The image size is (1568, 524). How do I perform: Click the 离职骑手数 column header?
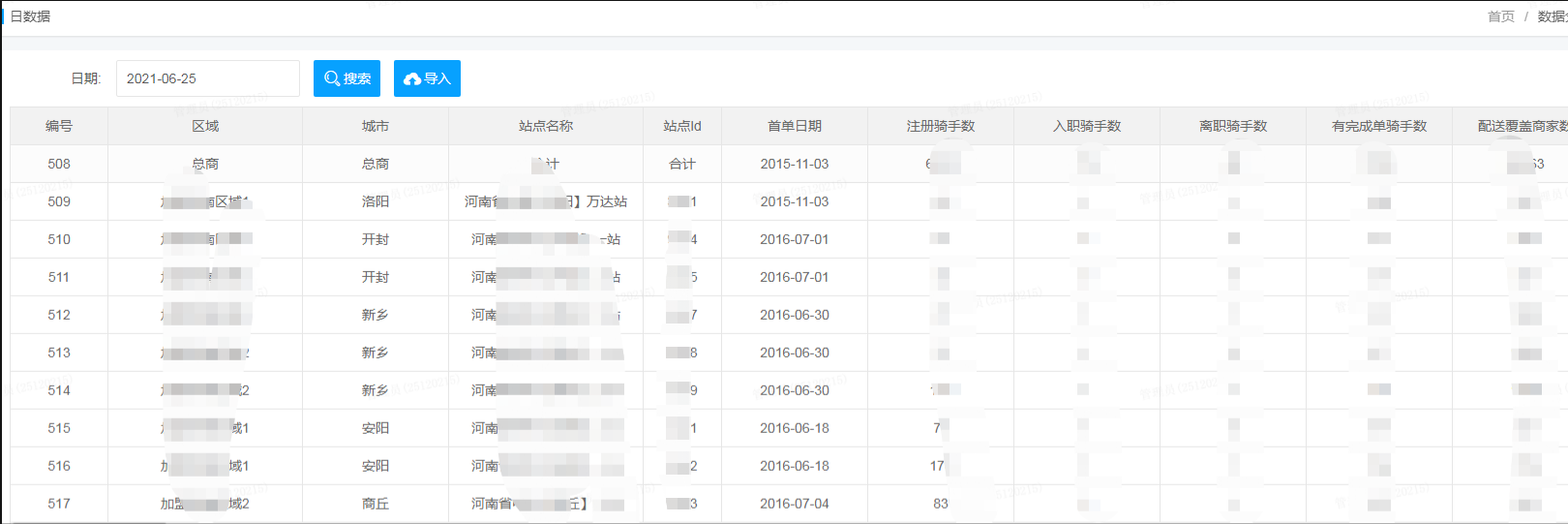1233,126
